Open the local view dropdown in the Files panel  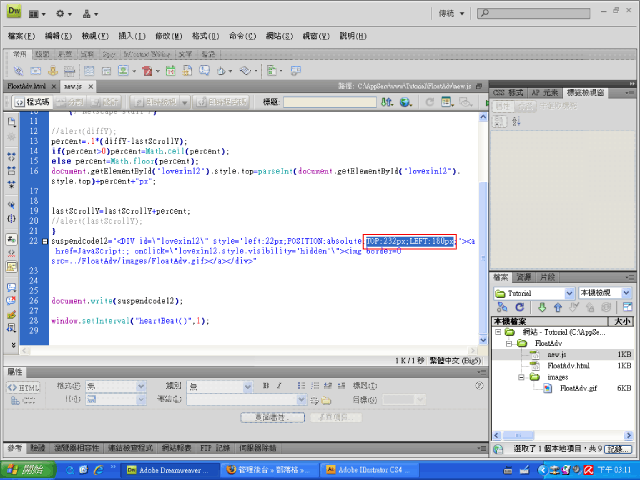click(x=605, y=292)
